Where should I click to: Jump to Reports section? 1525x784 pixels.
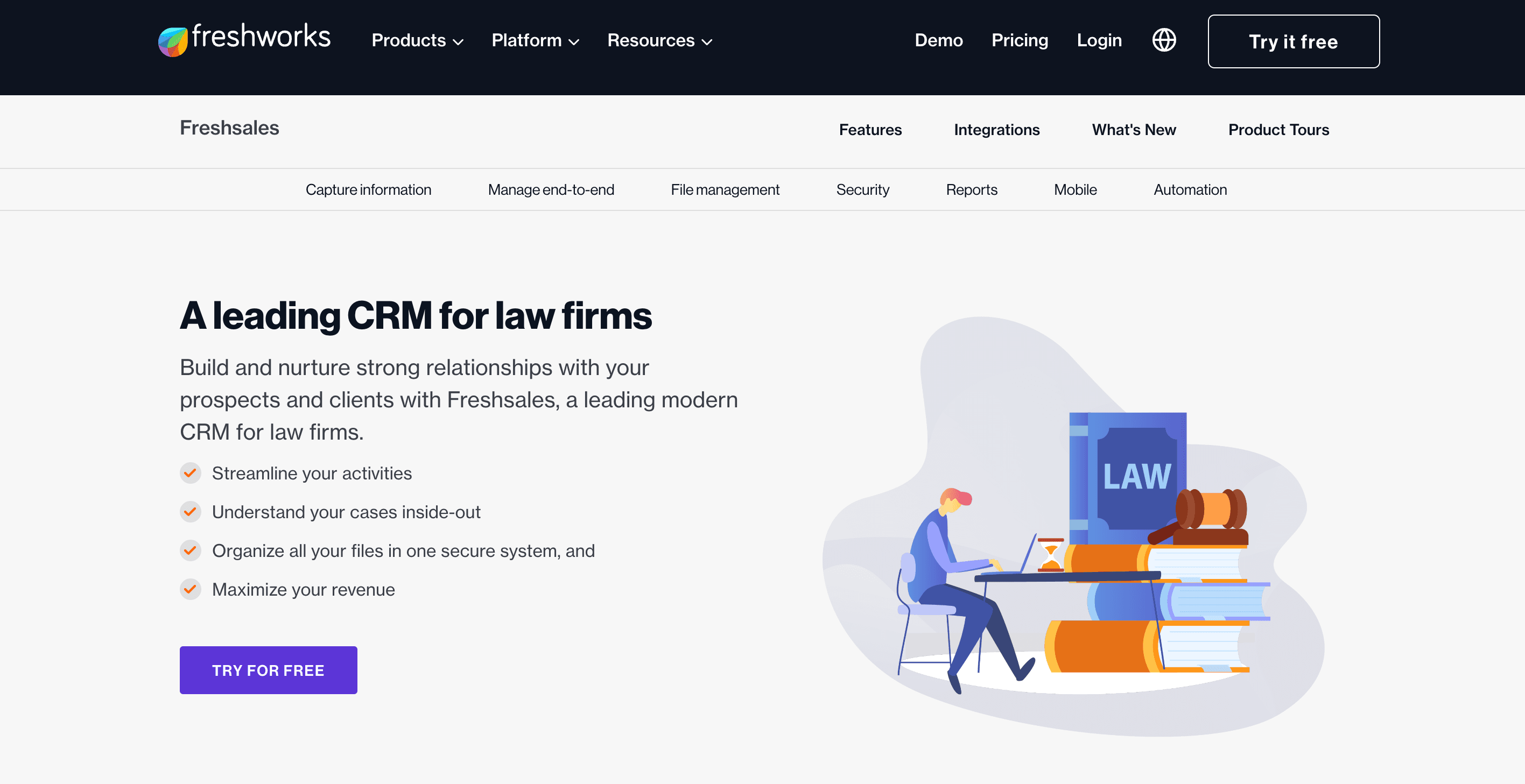(x=972, y=190)
